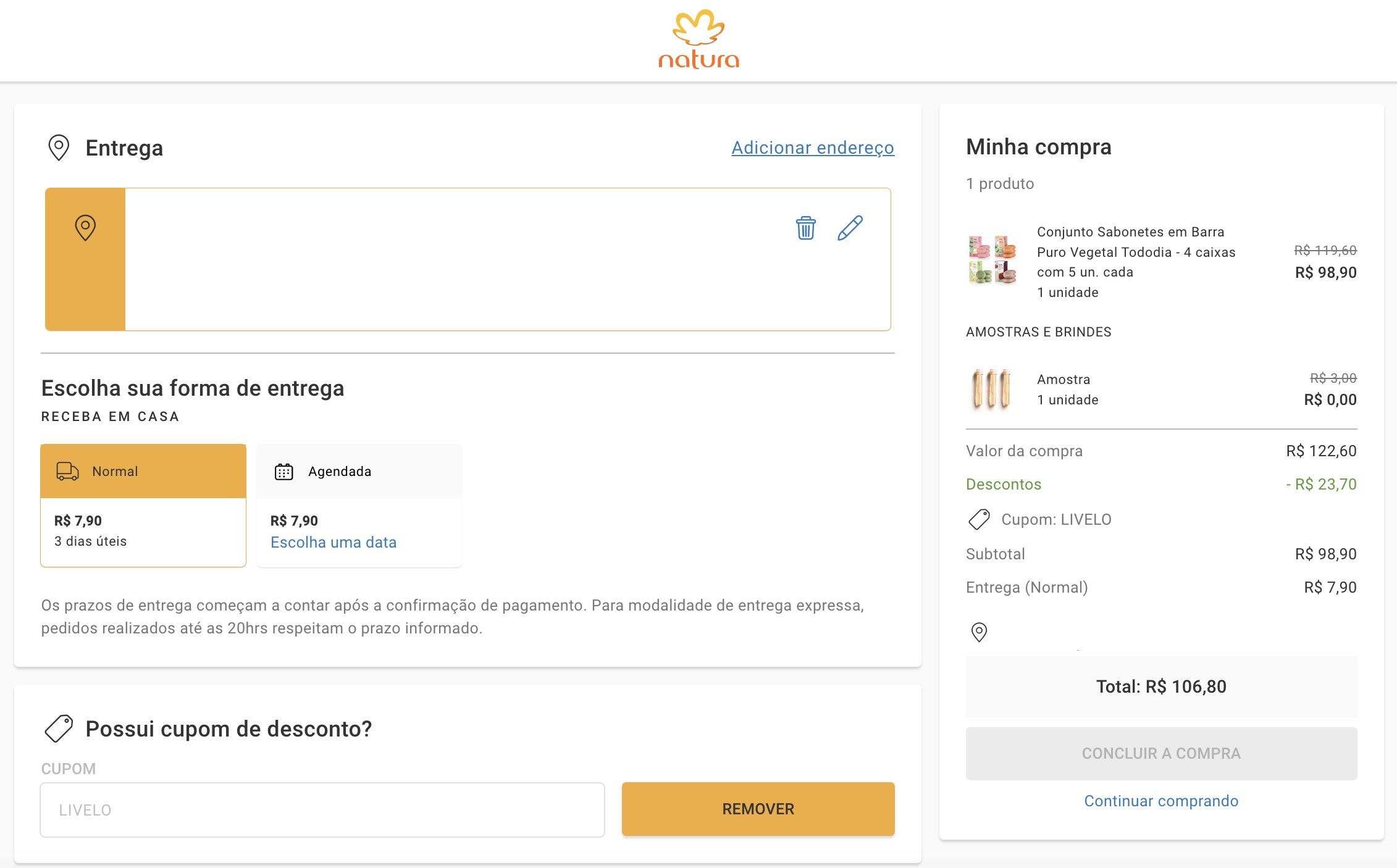Viewport: 1397px width, 868px height.
Task: Click the Minha compra heading
Action: (x=1038, y=147)
